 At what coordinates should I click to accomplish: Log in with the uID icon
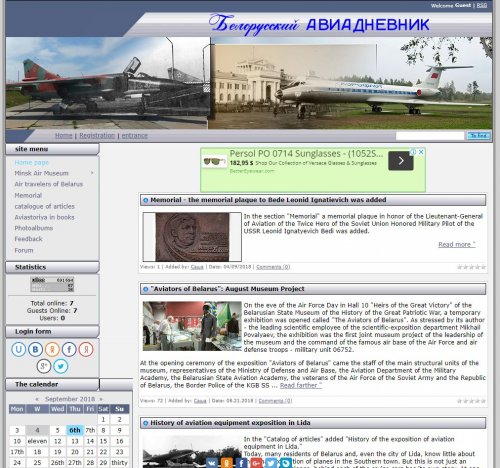19,349
